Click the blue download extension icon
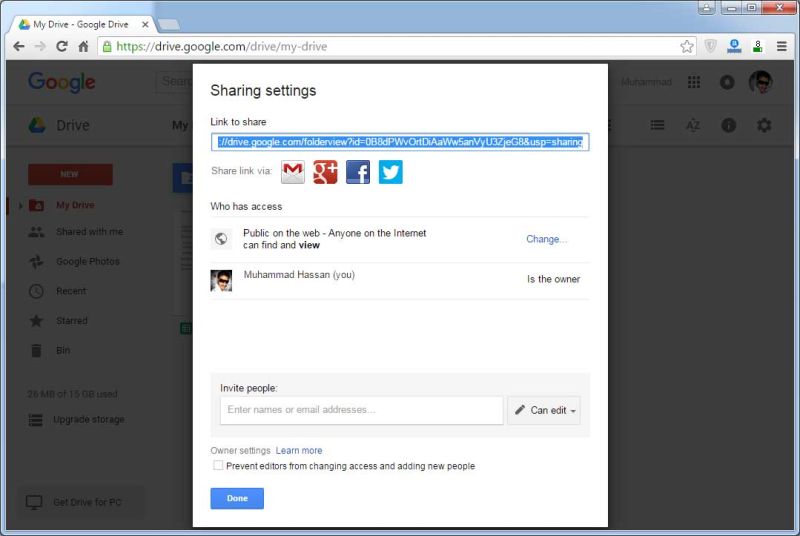This screenshot has height=536, width=800. click(734, 46)
